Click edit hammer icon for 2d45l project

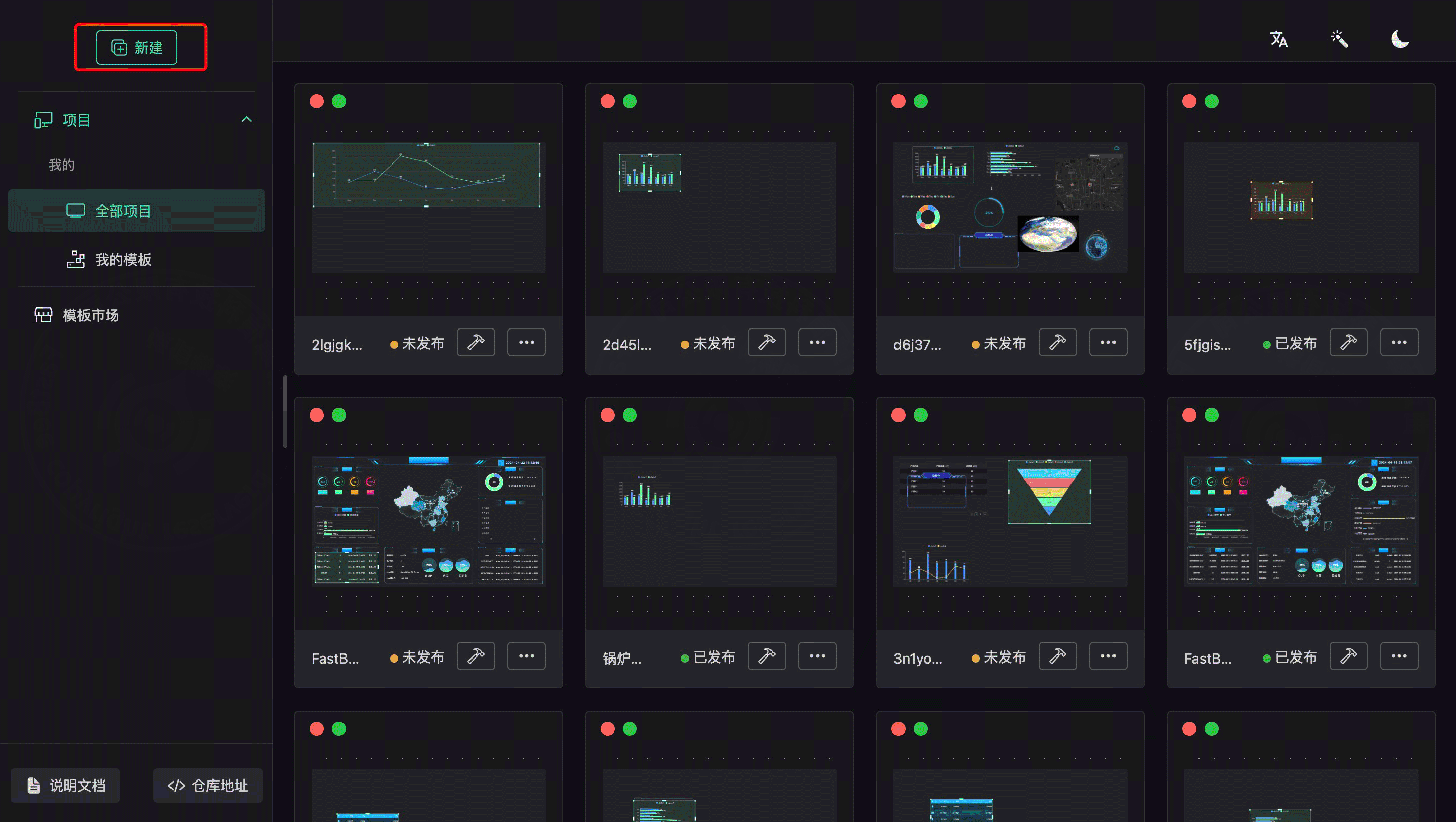pyautogui.click(x=766, y=343)
